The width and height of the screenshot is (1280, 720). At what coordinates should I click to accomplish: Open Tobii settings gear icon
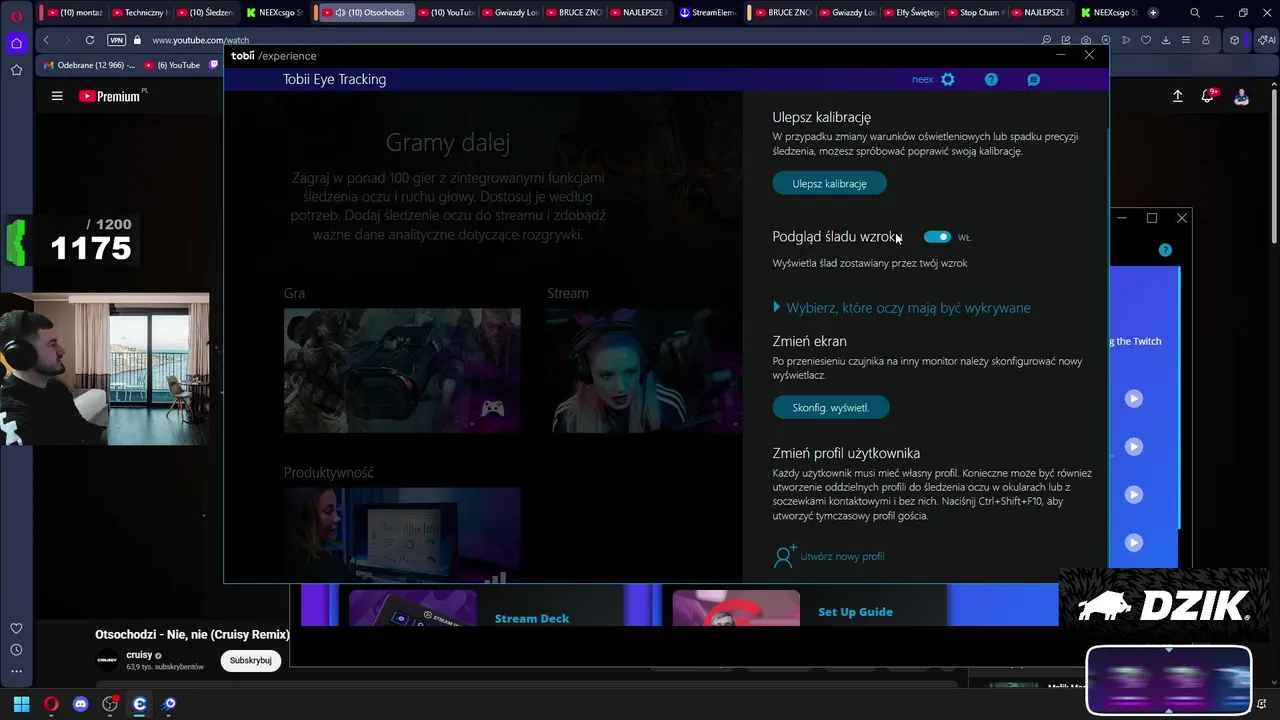point(948,80)
